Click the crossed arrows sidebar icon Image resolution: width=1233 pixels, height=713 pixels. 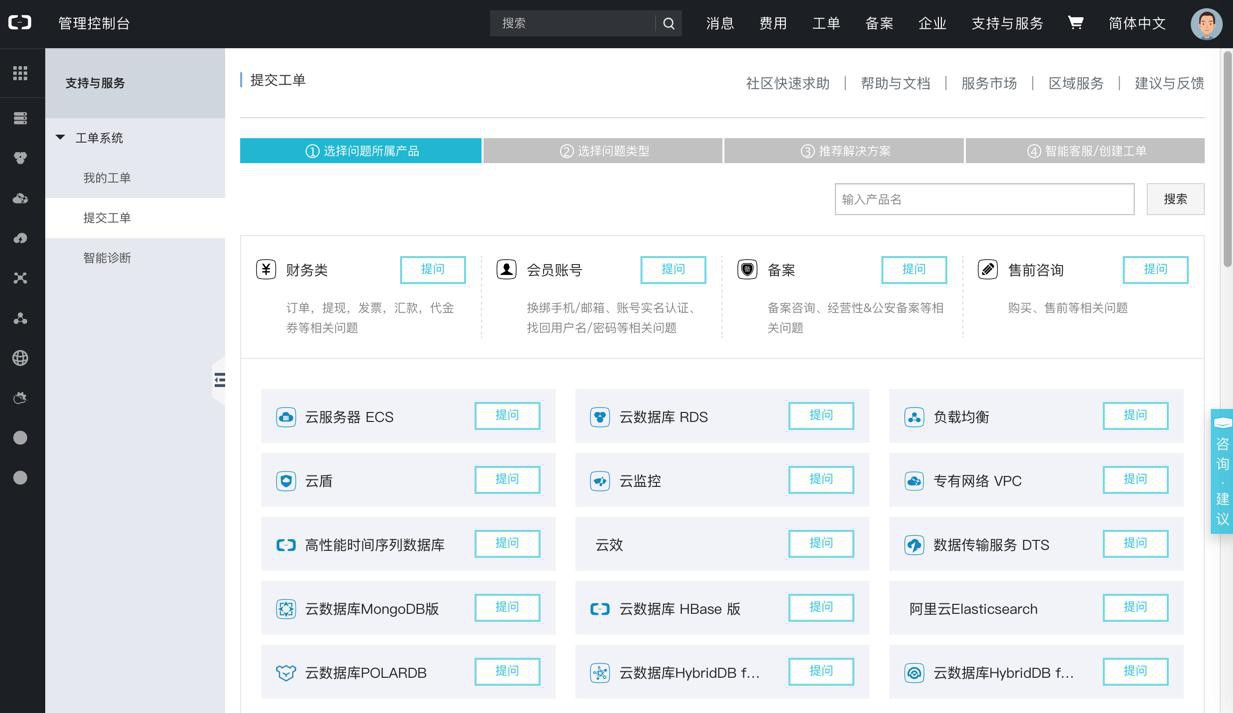click(20, 278)
